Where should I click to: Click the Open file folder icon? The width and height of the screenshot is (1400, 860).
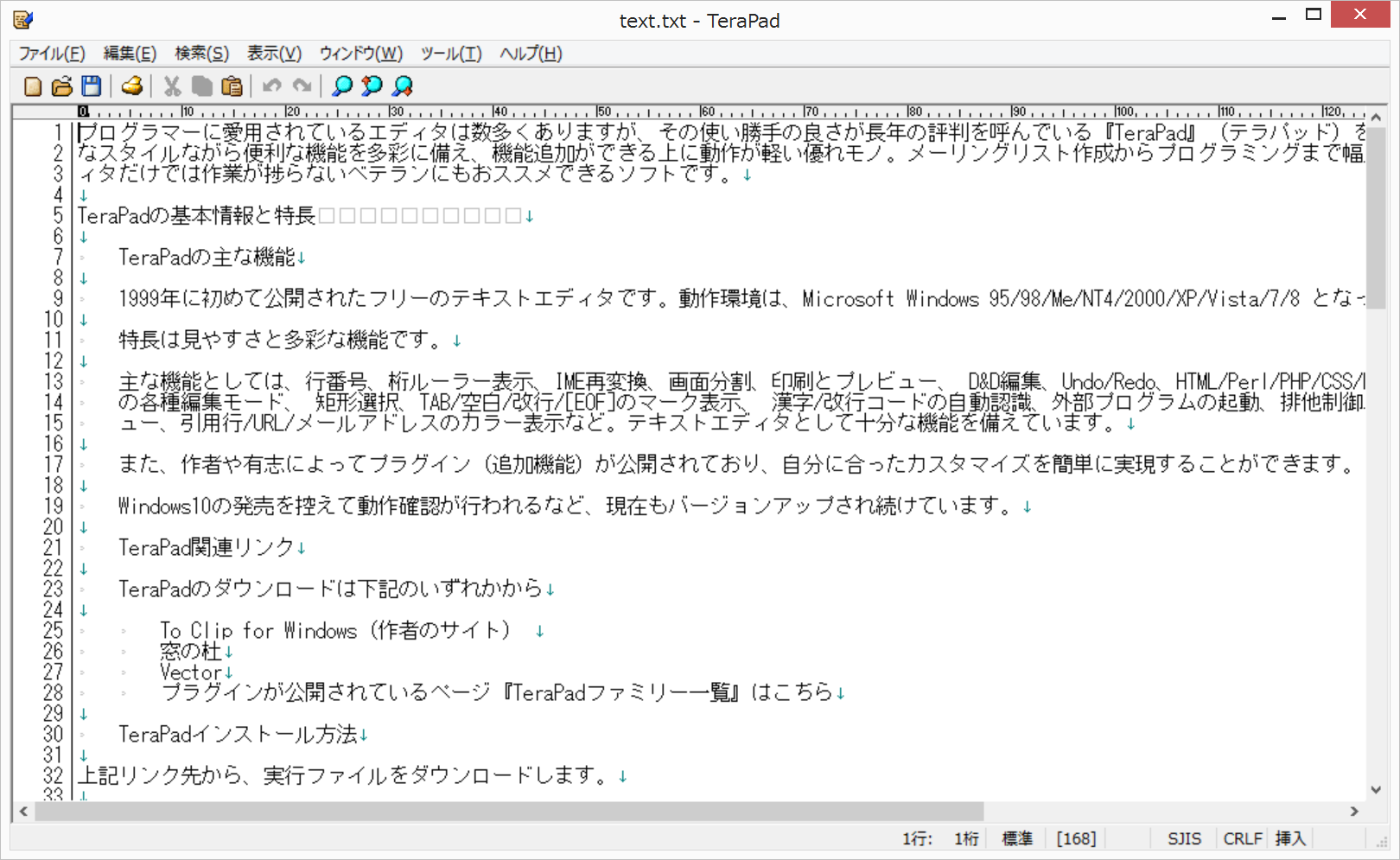pyautogui.click(x=62, y=86)
